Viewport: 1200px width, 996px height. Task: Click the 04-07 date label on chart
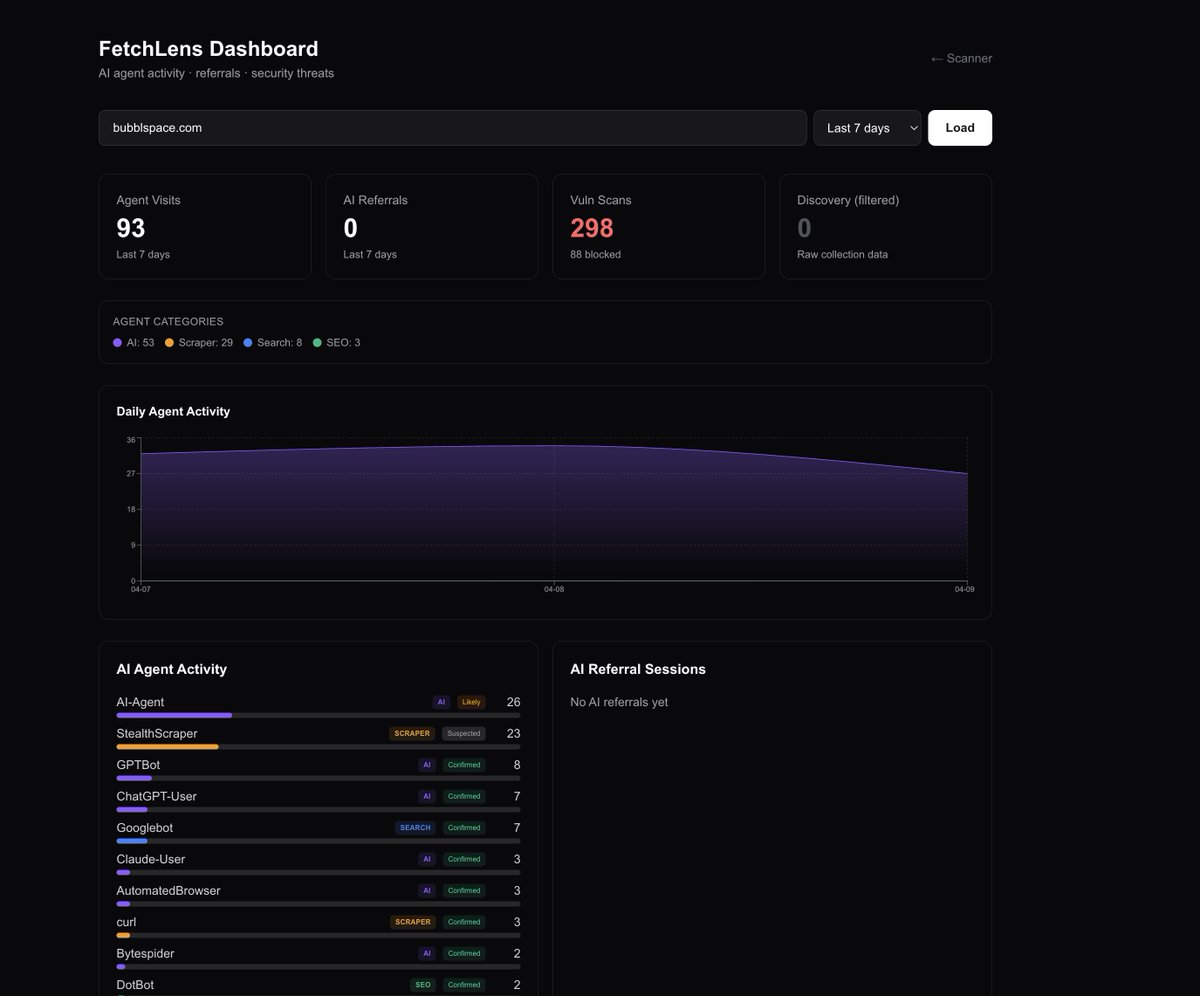(x=141, y=589)
